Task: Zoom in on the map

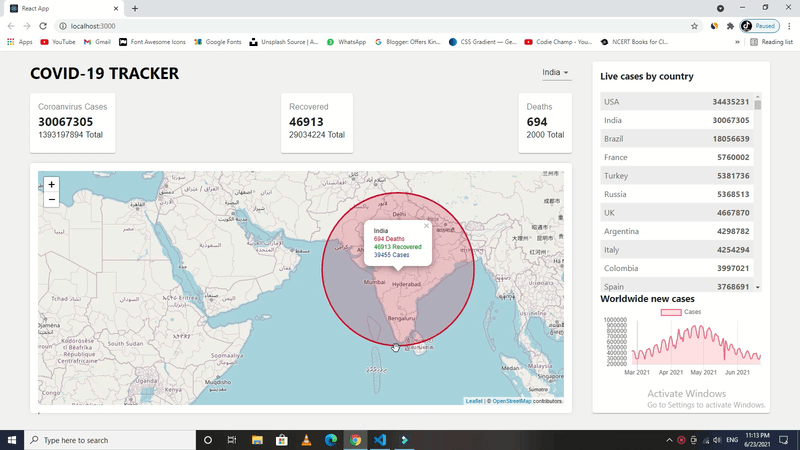Action: click(51, 184)
